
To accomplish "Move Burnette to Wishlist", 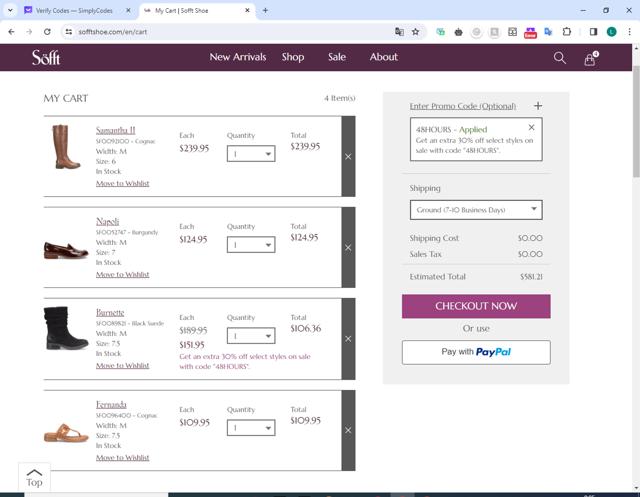I will pos(122,365).
